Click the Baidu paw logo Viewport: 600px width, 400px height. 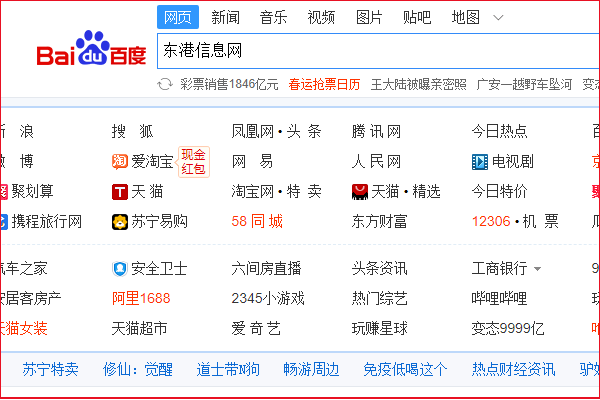(92, 48)
